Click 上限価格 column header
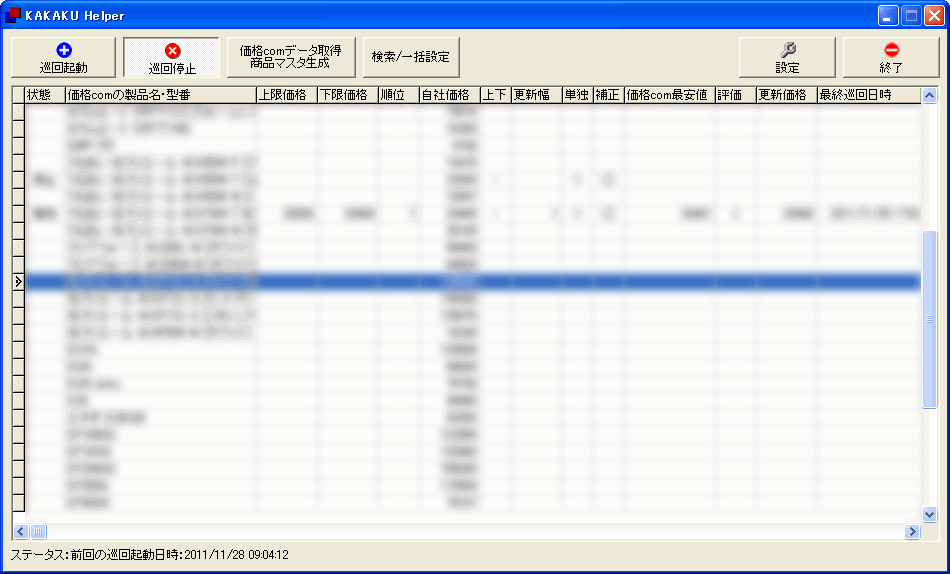The image size is (950, 574). (287, 95)
